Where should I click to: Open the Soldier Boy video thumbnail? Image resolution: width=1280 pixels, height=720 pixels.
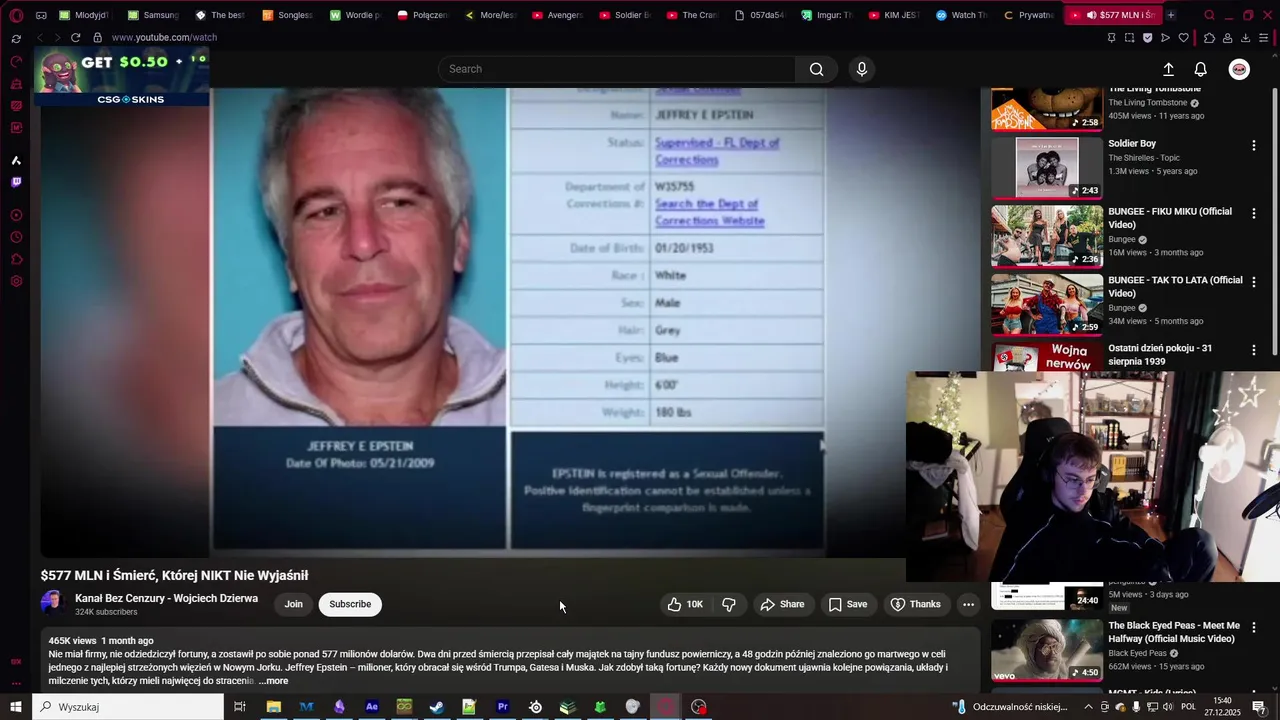1047,168
